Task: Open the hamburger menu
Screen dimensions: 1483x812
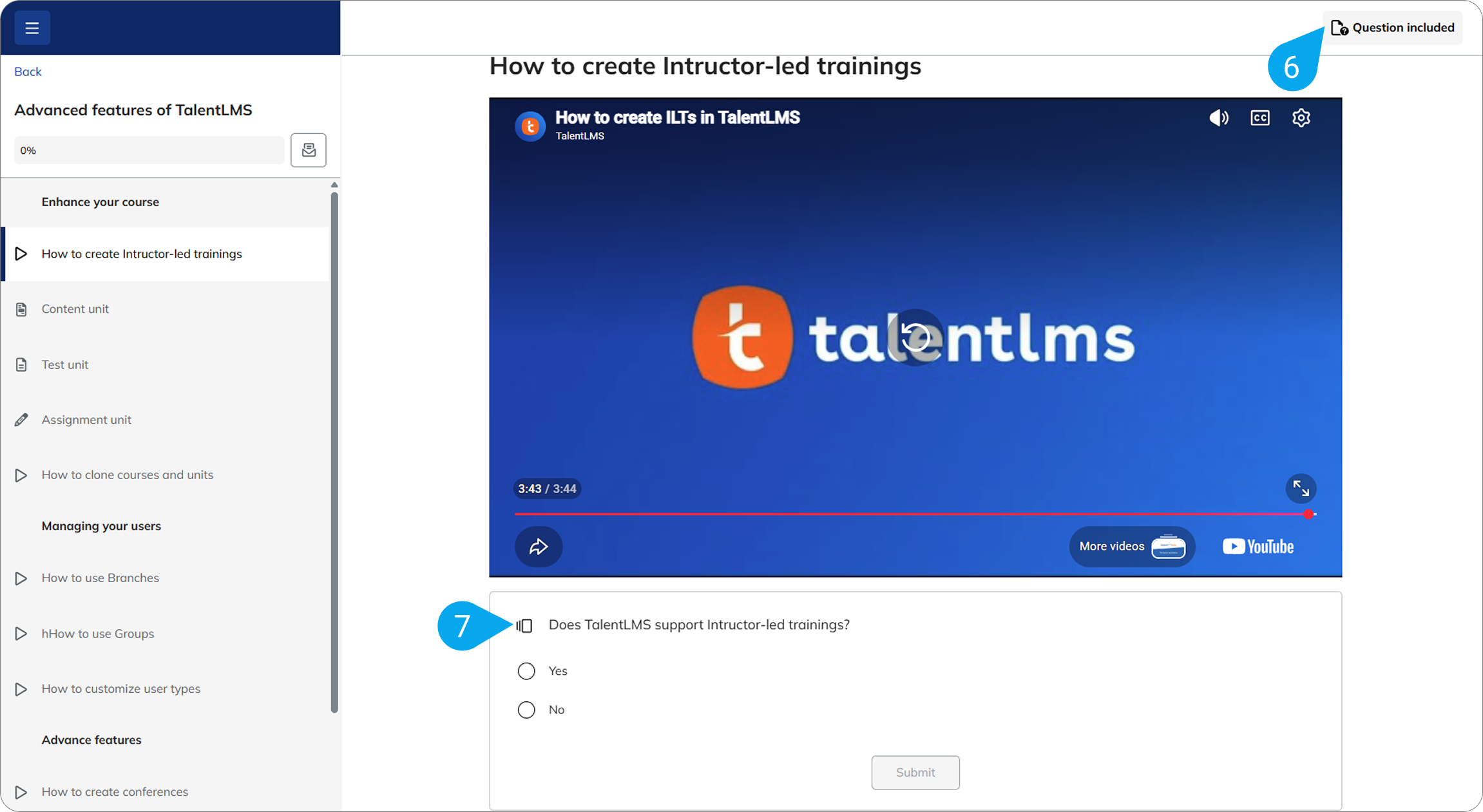Action: 32,28
